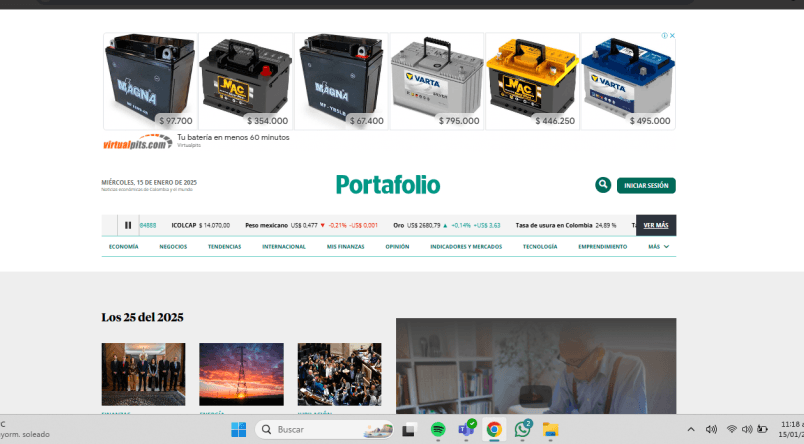Open the Negocios menu item

(173, 247)
